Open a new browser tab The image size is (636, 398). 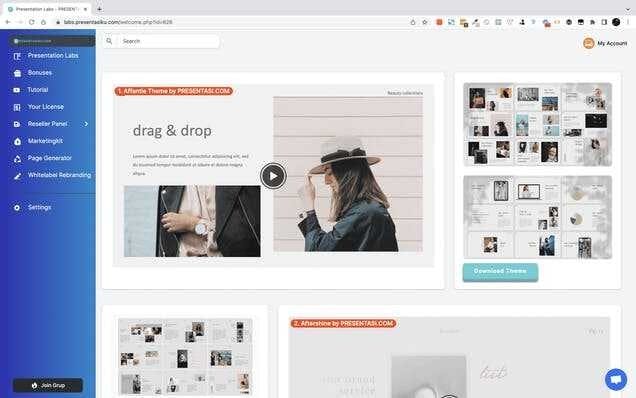point(99,9)
